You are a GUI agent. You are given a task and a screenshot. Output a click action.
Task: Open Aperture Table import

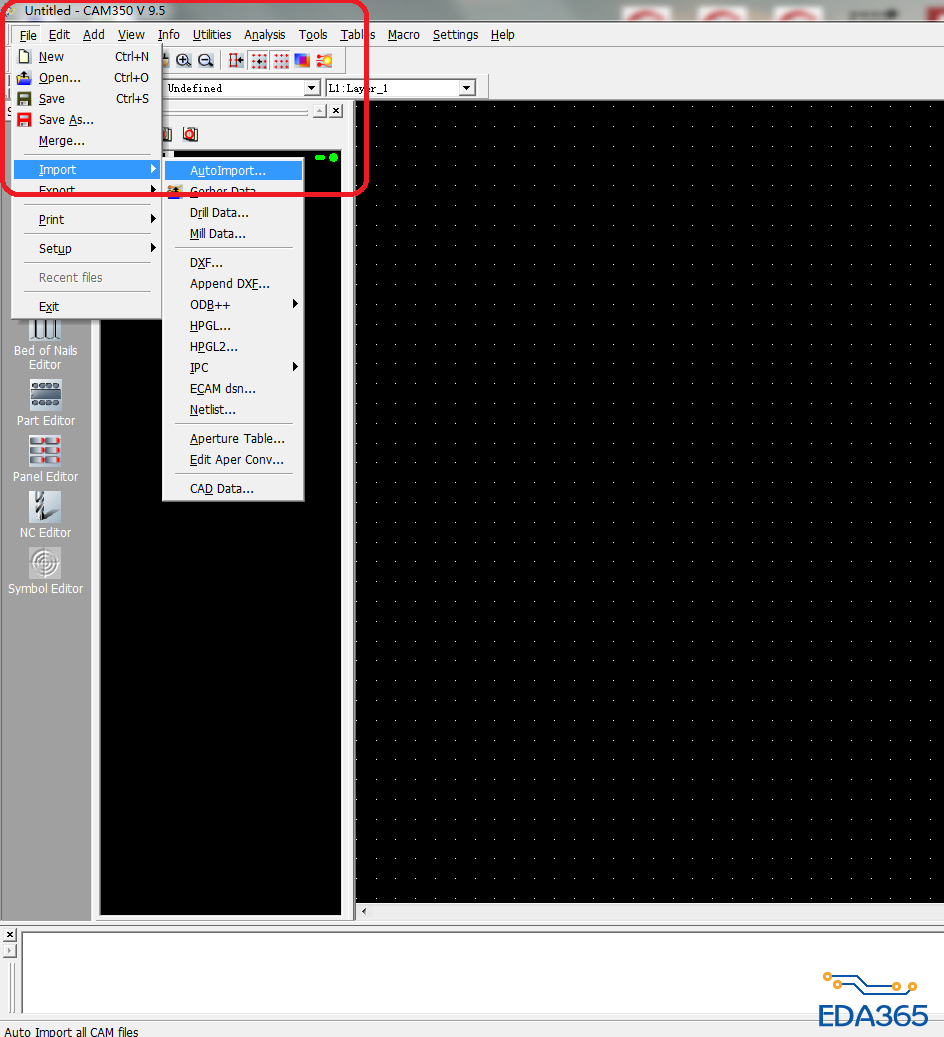[234, 439]
